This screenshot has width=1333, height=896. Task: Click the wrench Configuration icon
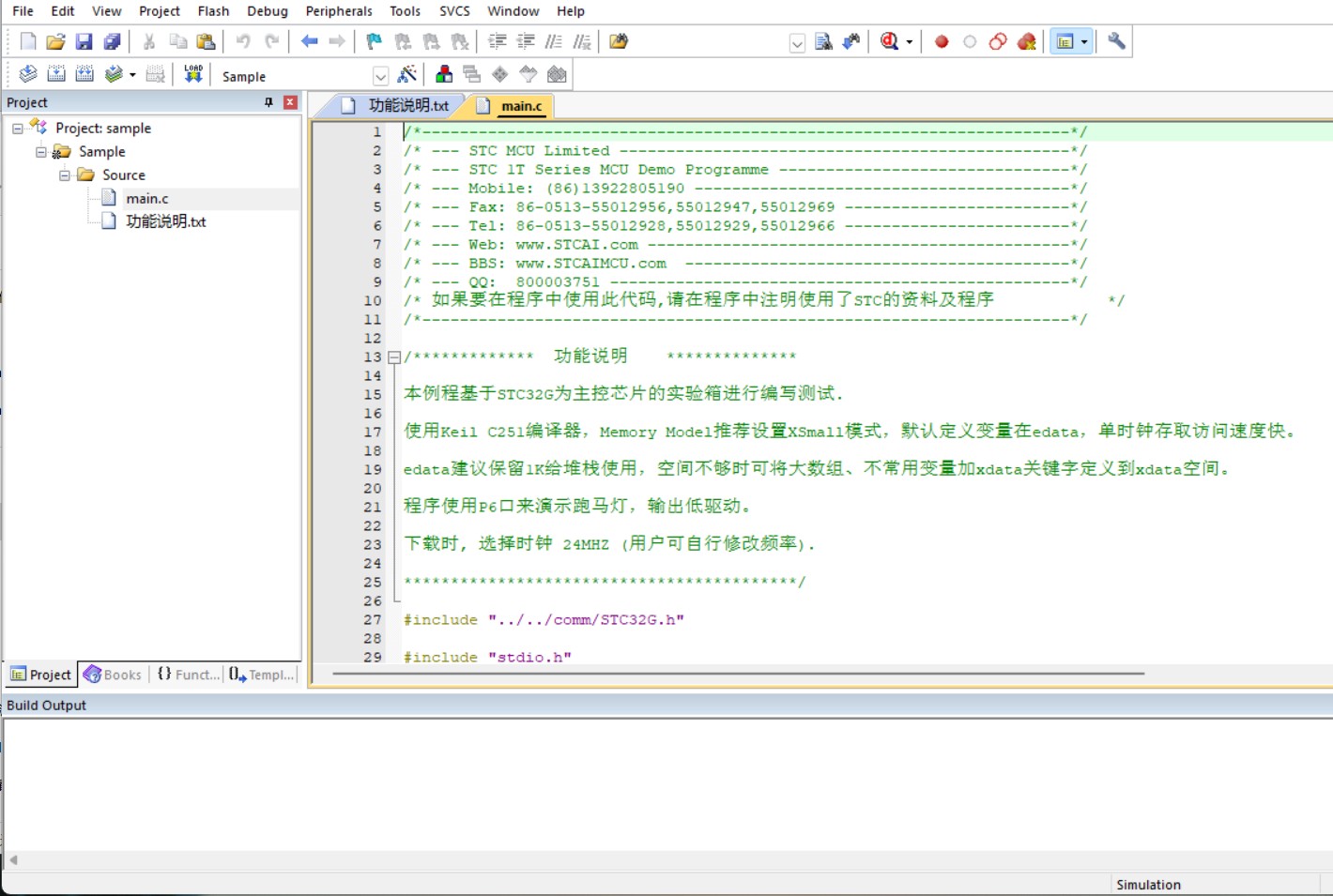1116,41
